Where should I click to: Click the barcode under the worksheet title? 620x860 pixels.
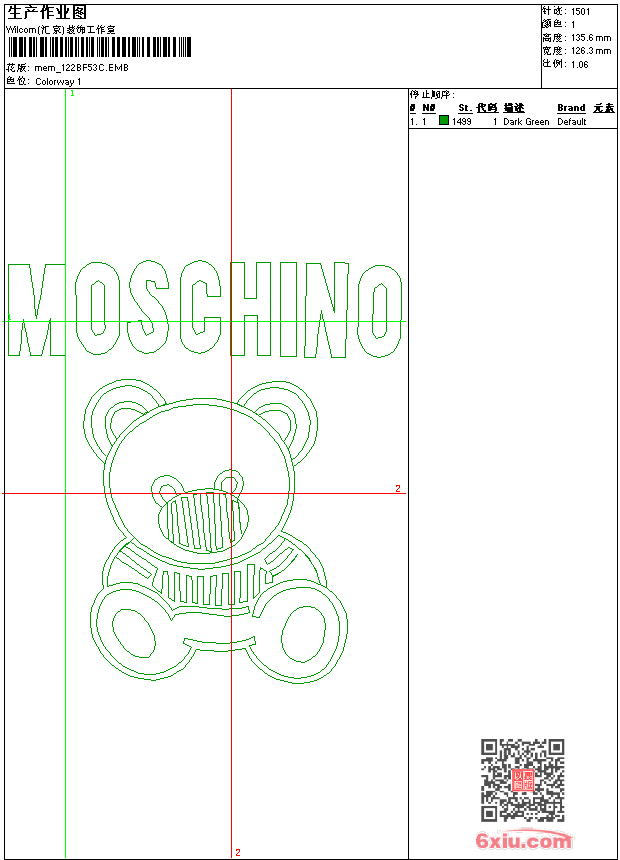[x=99, y=48]
